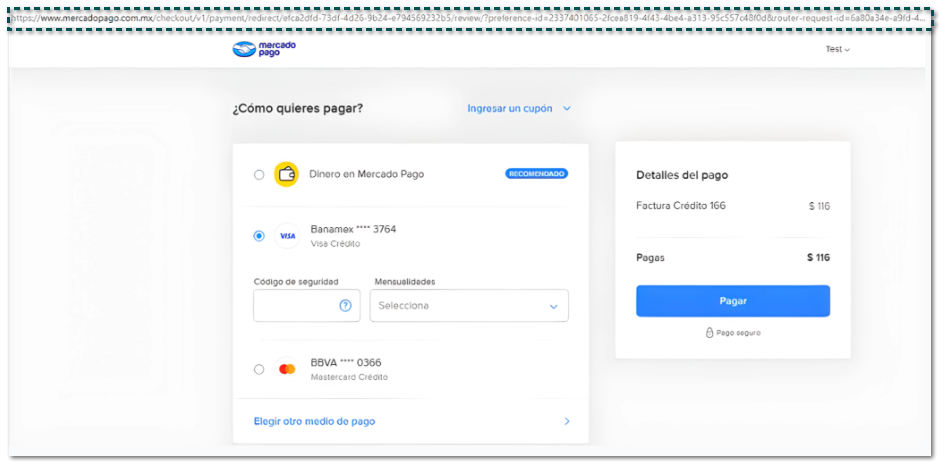Click the BBVA **** 0366 card label
The width and height of the screenshot is (945, 465).
(346, 363)
